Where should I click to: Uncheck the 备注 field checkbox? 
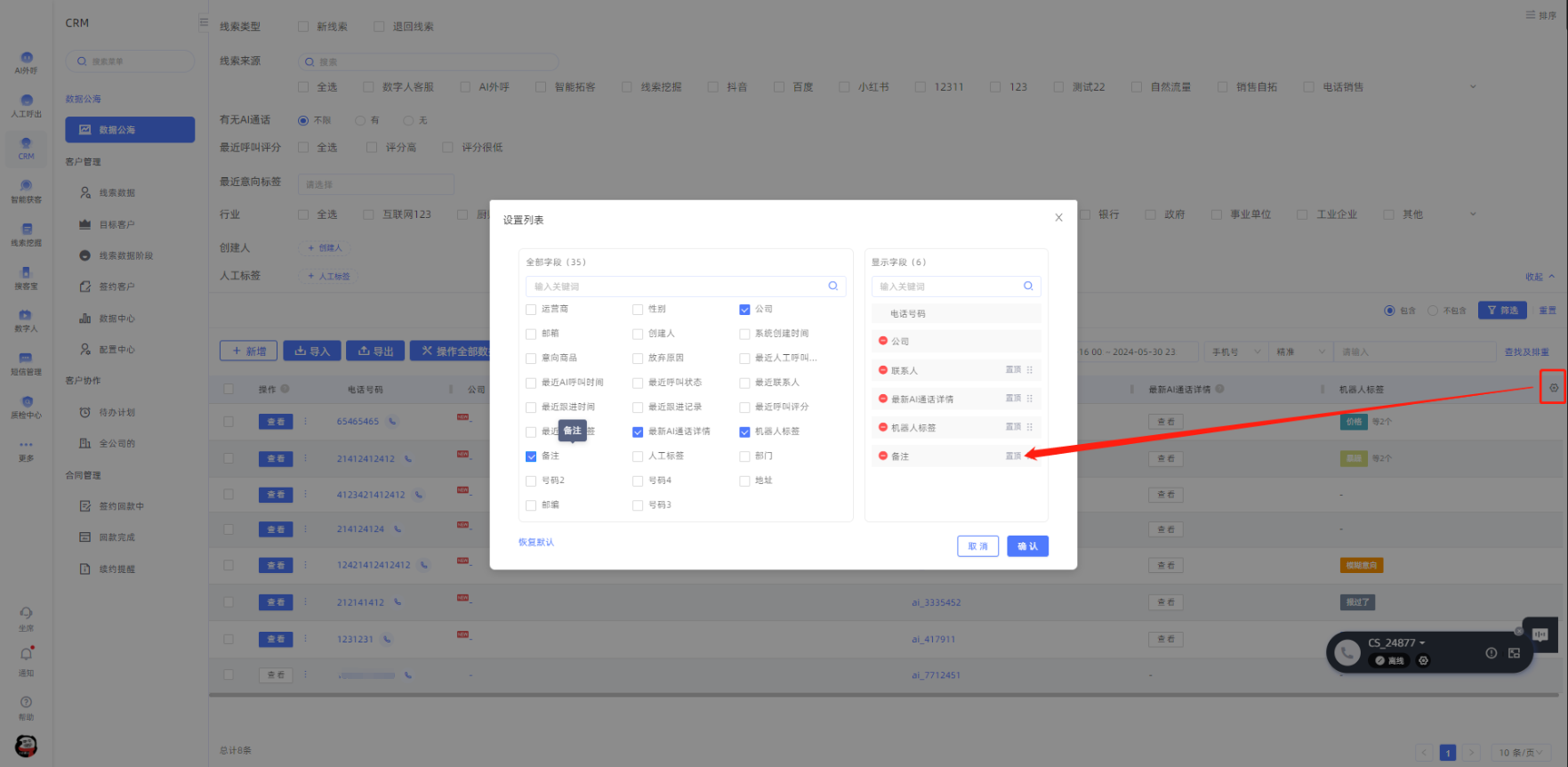(x=531, y=456)
